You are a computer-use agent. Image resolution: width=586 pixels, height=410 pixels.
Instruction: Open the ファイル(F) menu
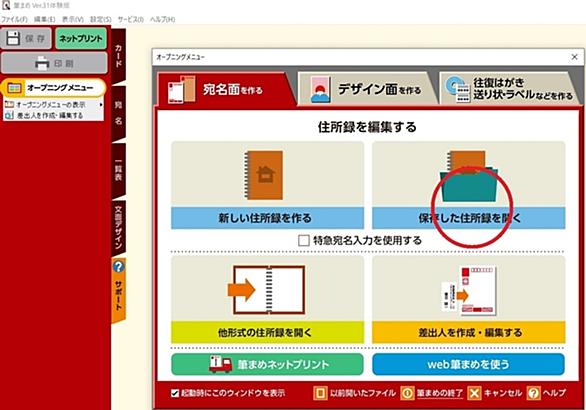click(15, 19)
